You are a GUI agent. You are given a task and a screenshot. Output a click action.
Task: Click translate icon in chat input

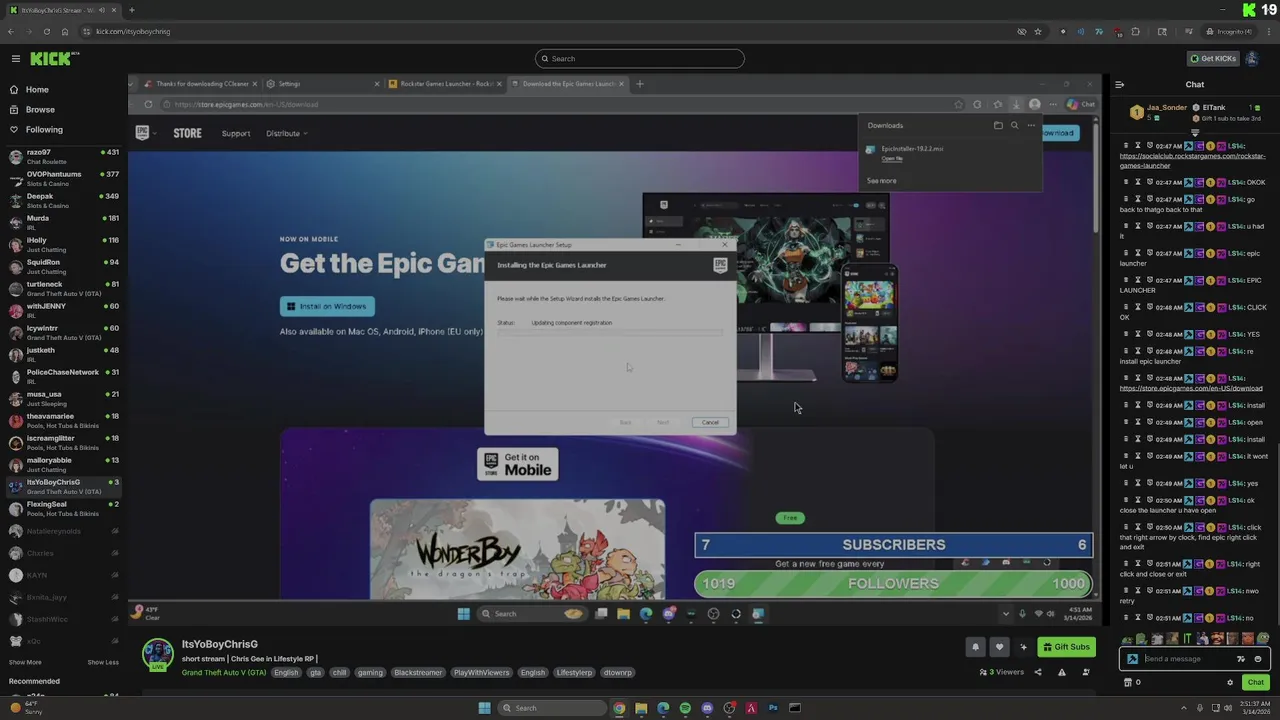(x=1241, y=659)
